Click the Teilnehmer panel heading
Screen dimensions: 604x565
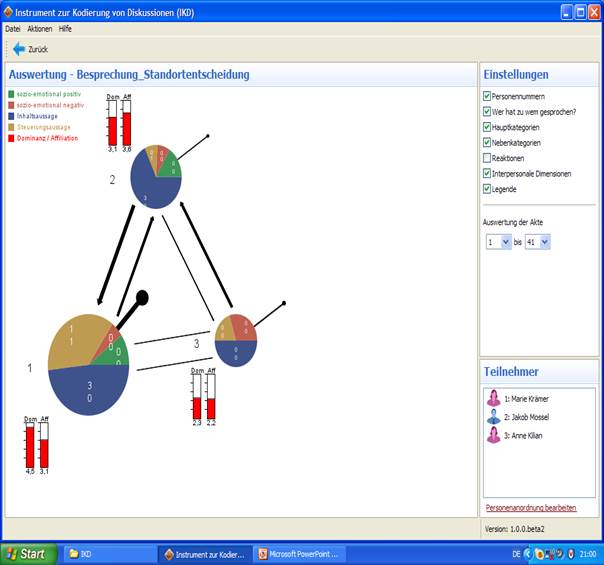(511, 371)
